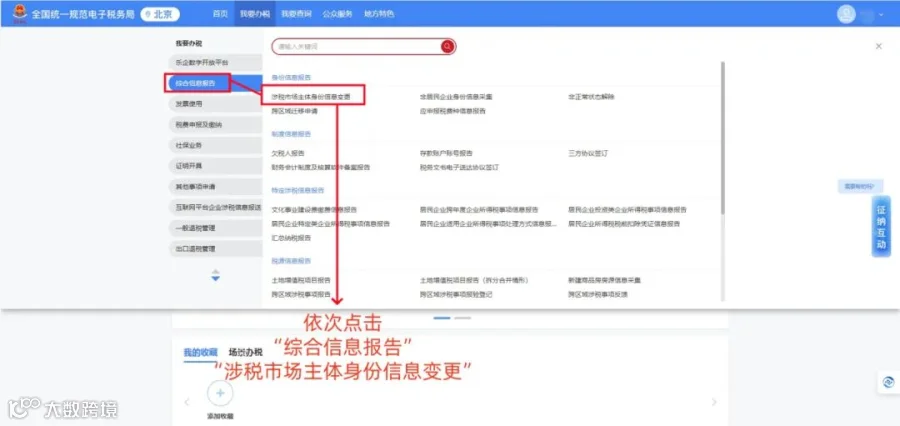
Task: Open 土地增值税项目报告（拆分合并情形） link
Action: pyautogui.click(x=474, y=280)
